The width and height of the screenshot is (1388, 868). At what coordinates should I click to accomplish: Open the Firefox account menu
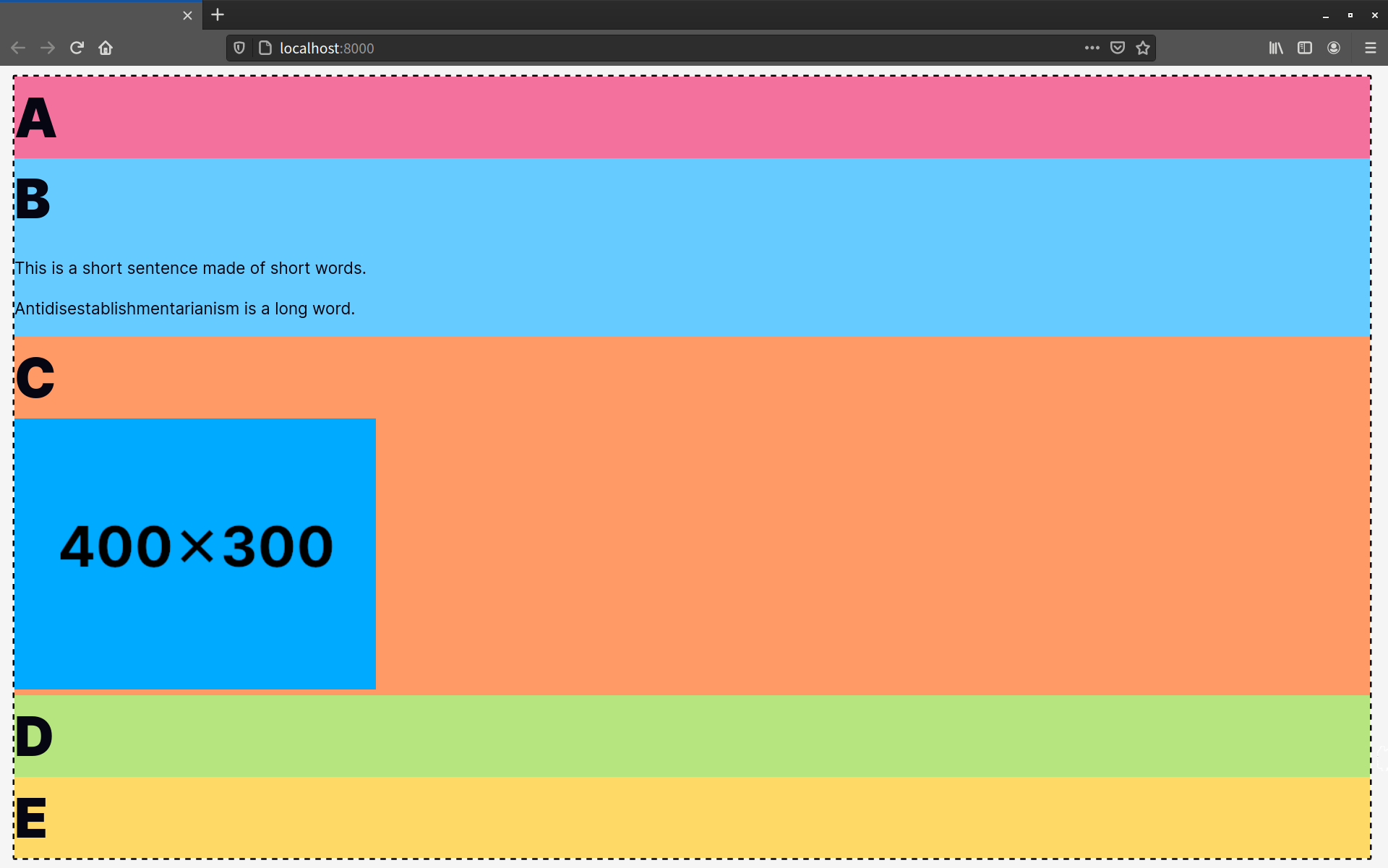pos(1334,48)
